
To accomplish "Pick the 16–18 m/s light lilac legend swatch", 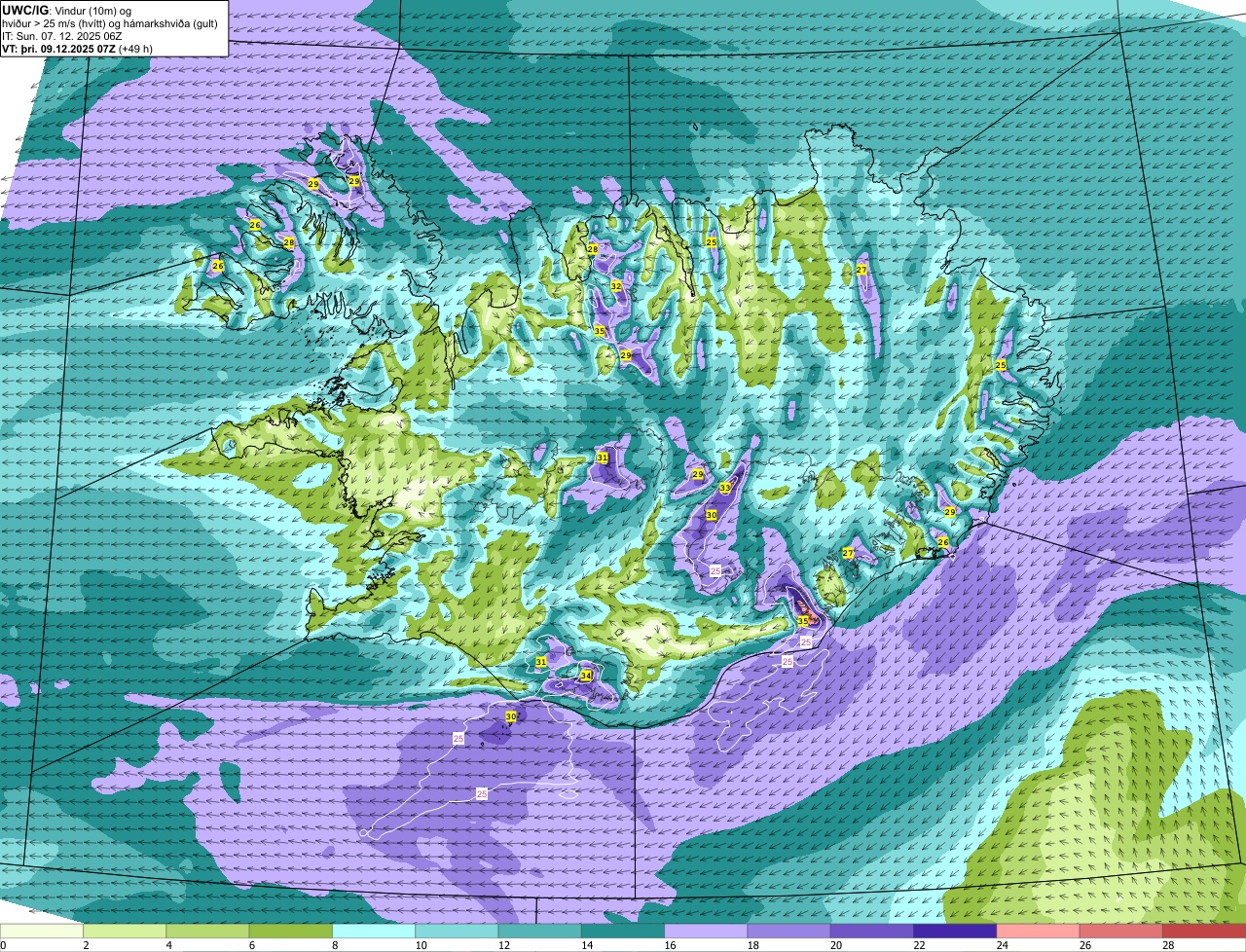I will coord(706,931).
